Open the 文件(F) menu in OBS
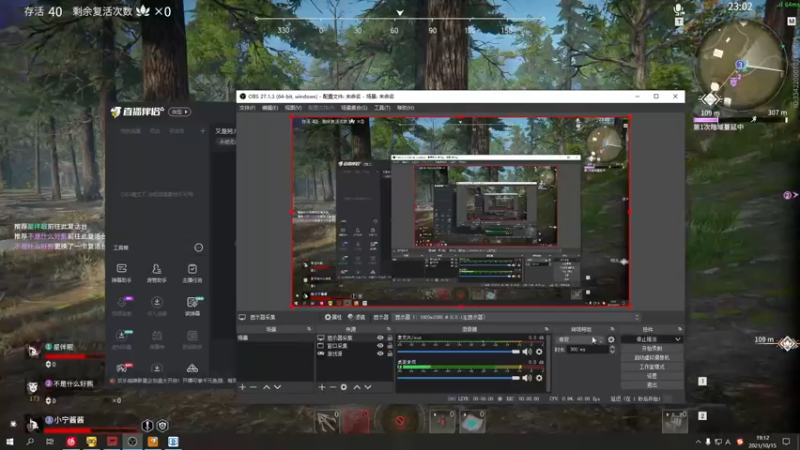800x450 pixels. pyautogui.click(x=247, y=108)
